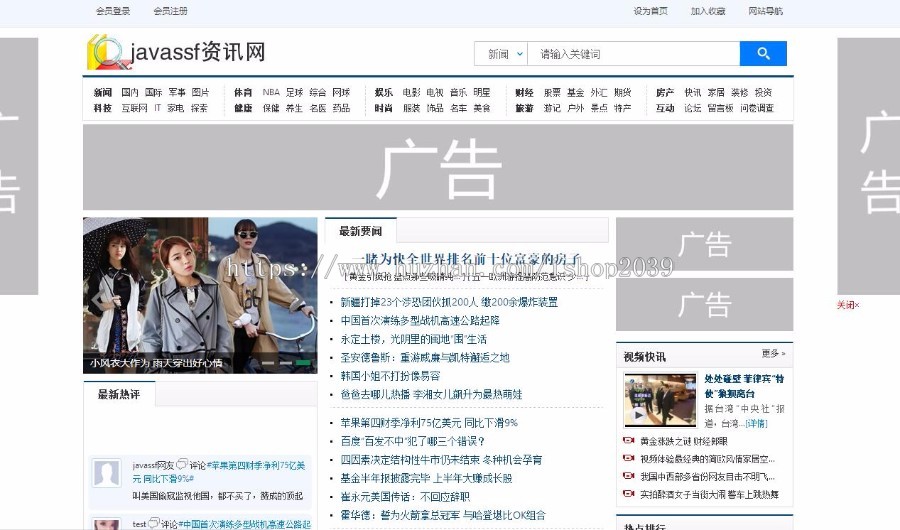Click the large top 广告 banner
Image resolution: width=900 pixels, height=530 pixels.
coord(438,167)
